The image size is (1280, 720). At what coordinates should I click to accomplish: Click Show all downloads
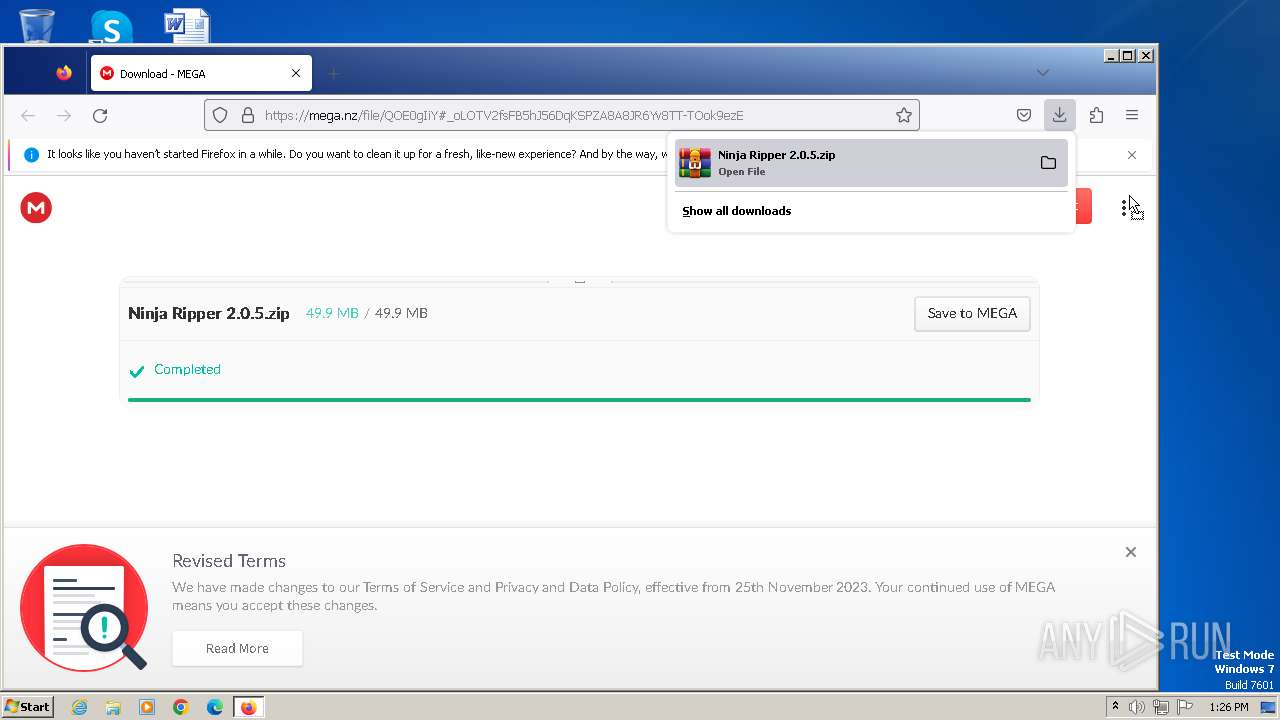[x=737, y=211]
